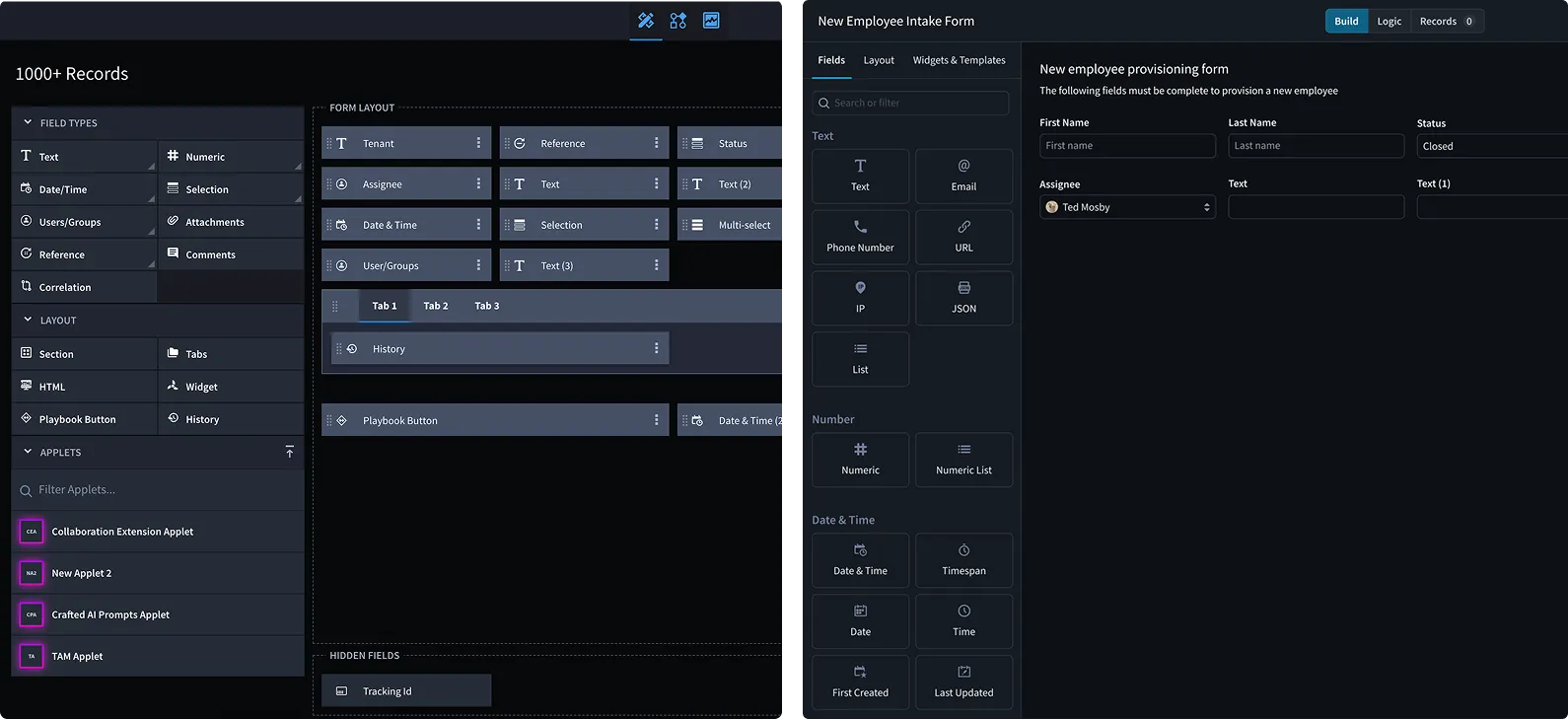Screen dimensions: 1568x719
Task: Open the dashboard chart icon in top bar
Action: (x=711, y=21)
